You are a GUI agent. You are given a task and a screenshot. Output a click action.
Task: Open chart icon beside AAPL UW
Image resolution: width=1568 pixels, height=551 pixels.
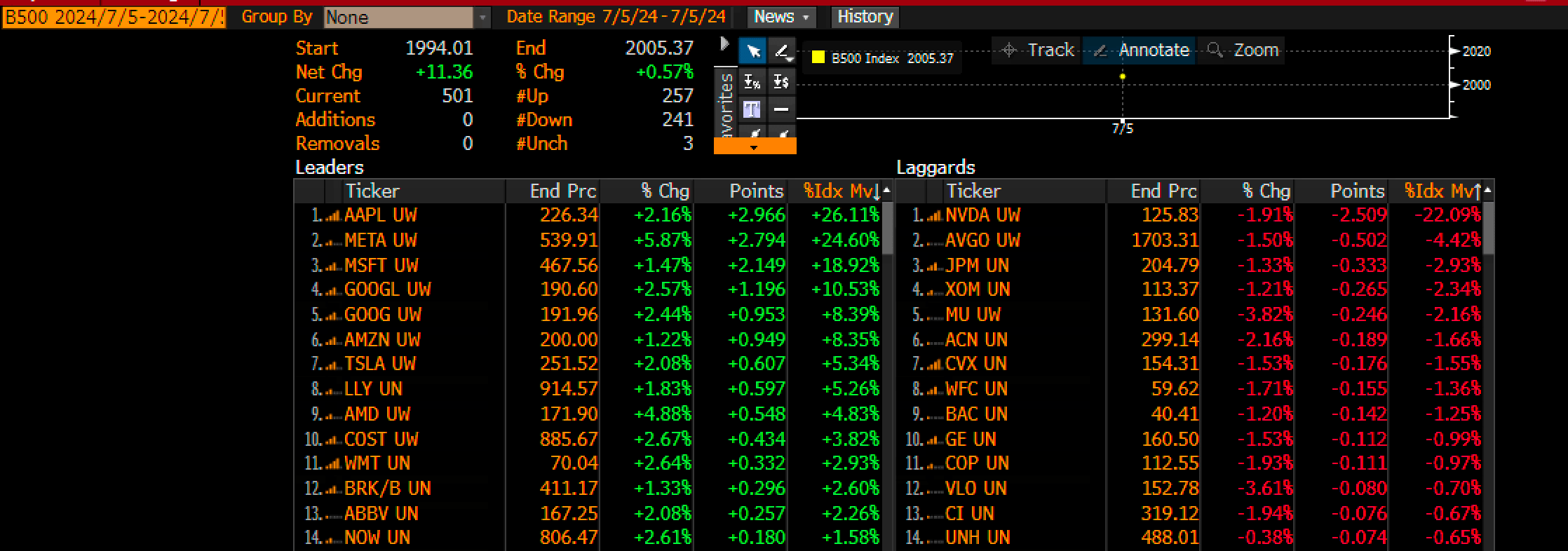[x=333, y=216]
